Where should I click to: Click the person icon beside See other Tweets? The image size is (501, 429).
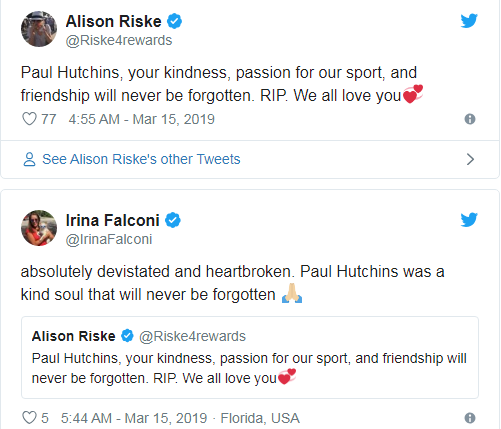(x=29, y=159)
